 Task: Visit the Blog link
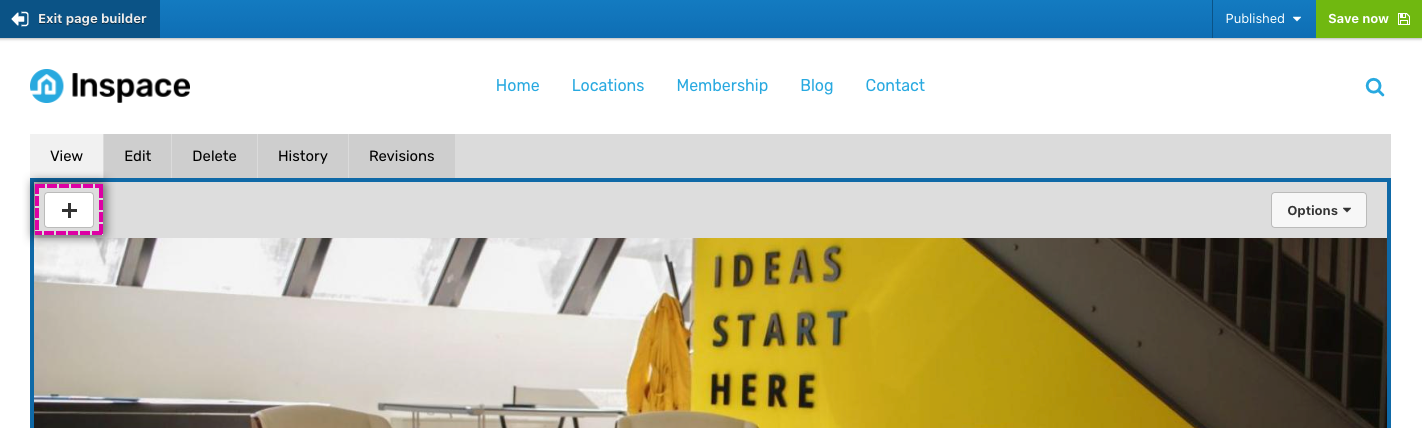(817, 86)
